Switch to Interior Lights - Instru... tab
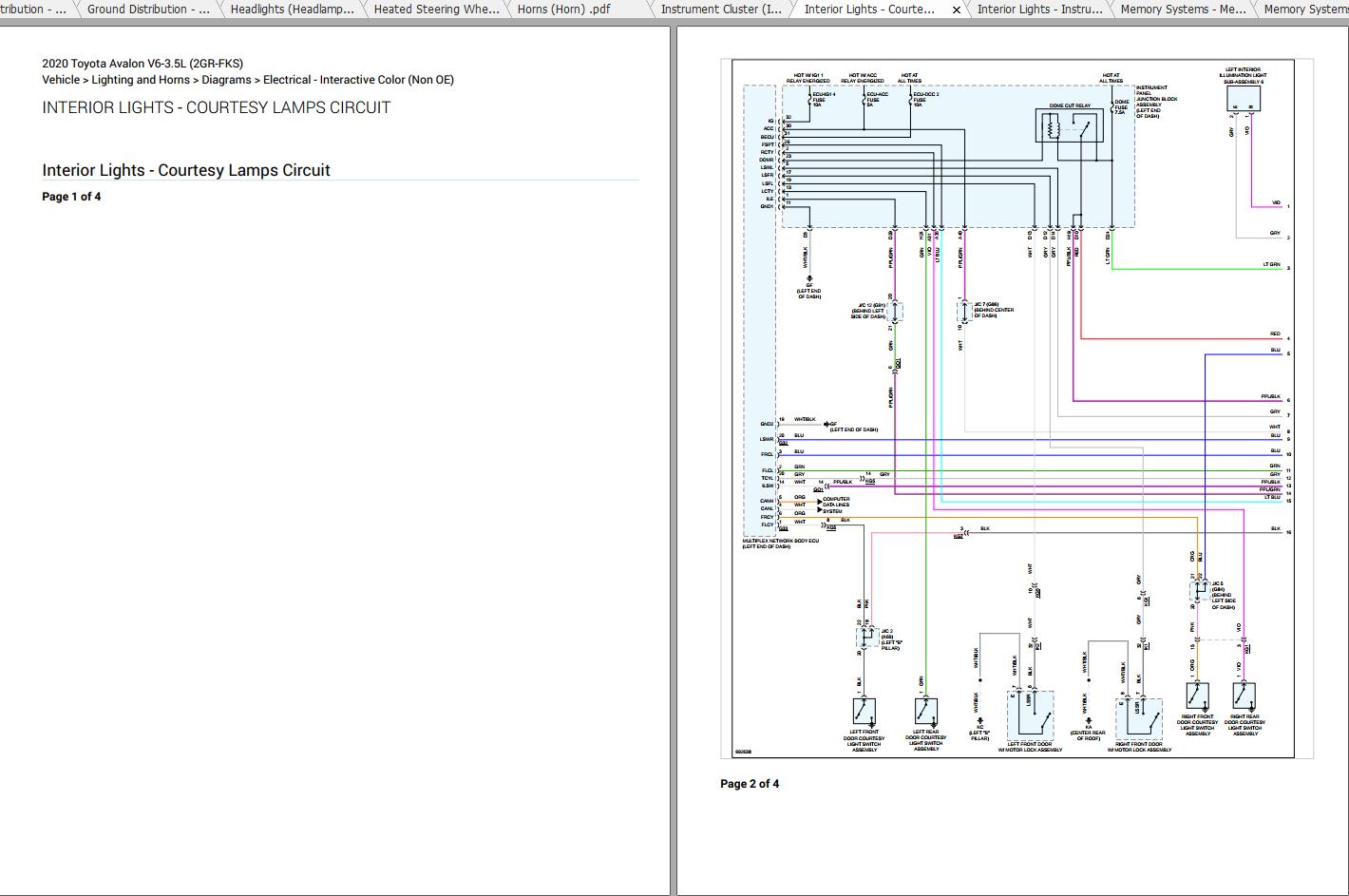The width and height of the screenshot is (1349, 896). [x=1039, y=10]
